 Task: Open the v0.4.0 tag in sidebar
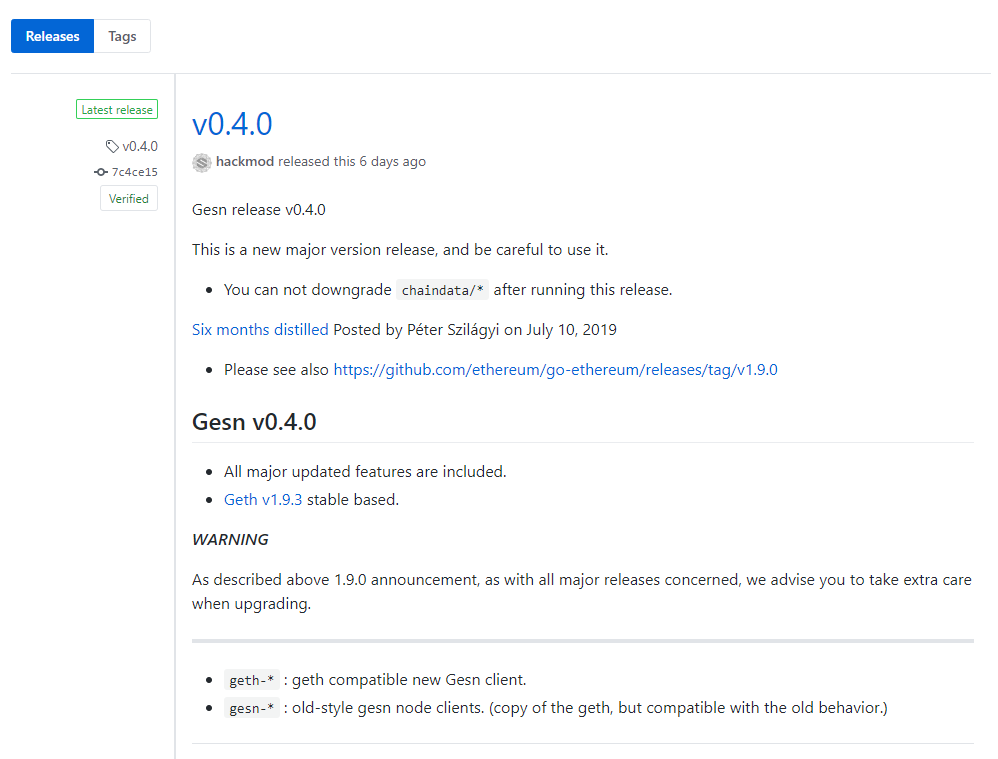(x=140, y=146)
